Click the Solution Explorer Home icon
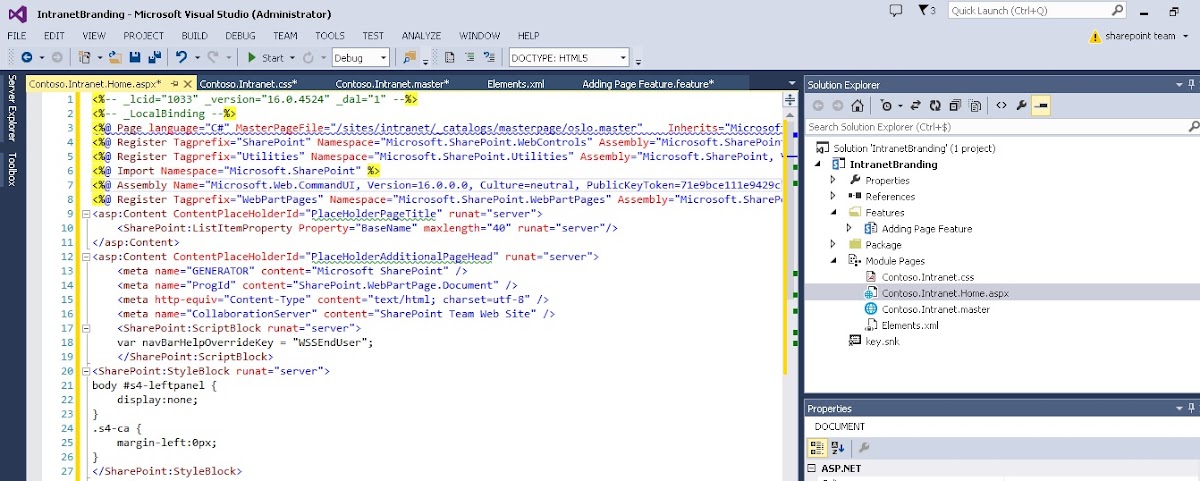 coord(857,105)
